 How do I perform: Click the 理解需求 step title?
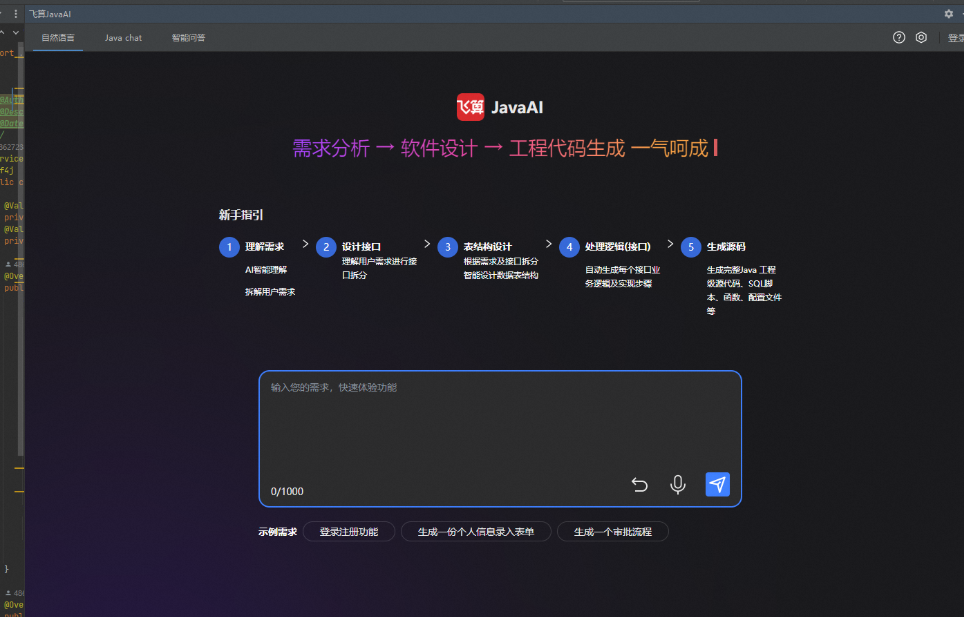[x=264, y=247]
